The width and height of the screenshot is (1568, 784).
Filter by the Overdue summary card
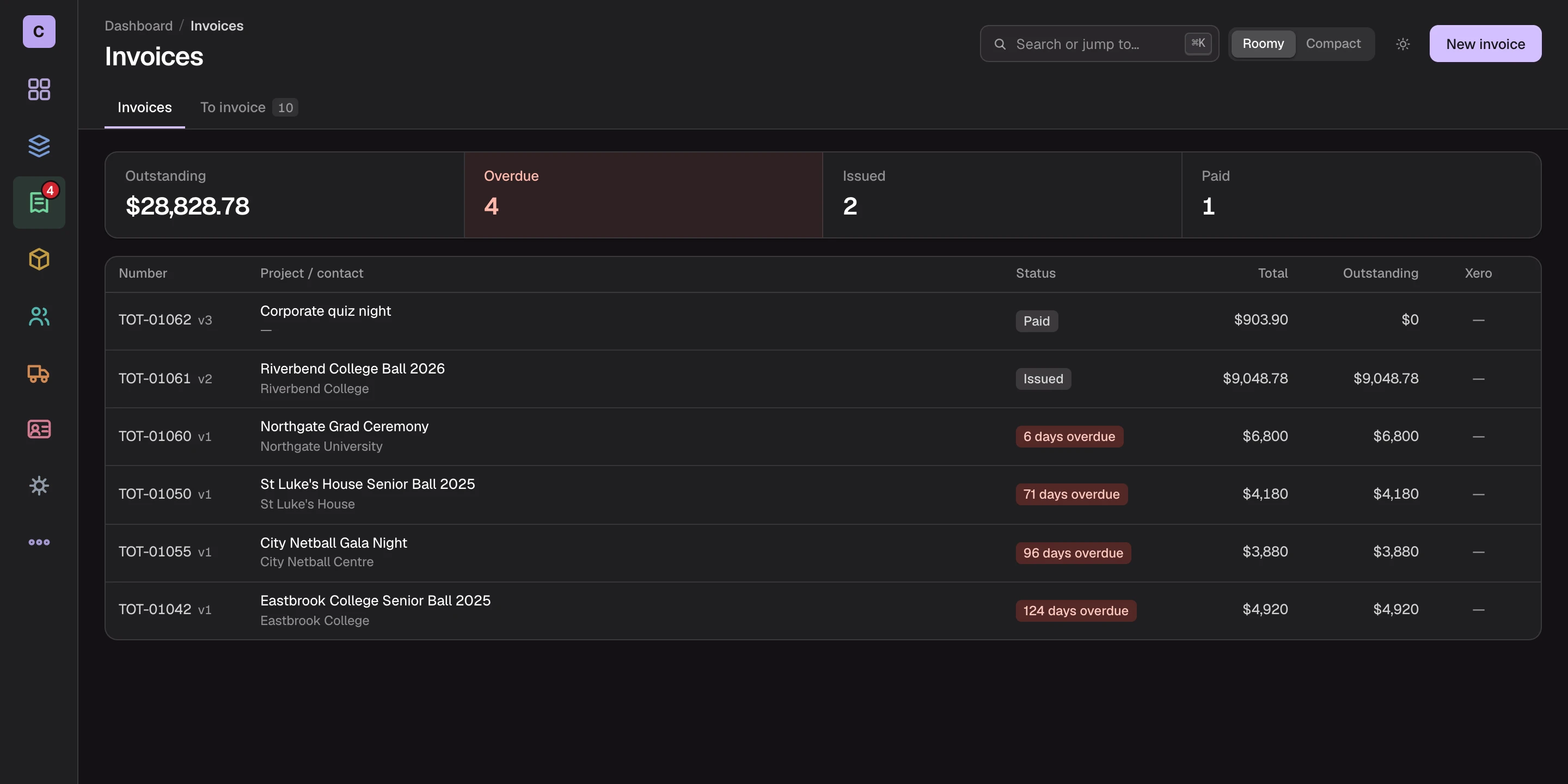(x=643, y=195)
